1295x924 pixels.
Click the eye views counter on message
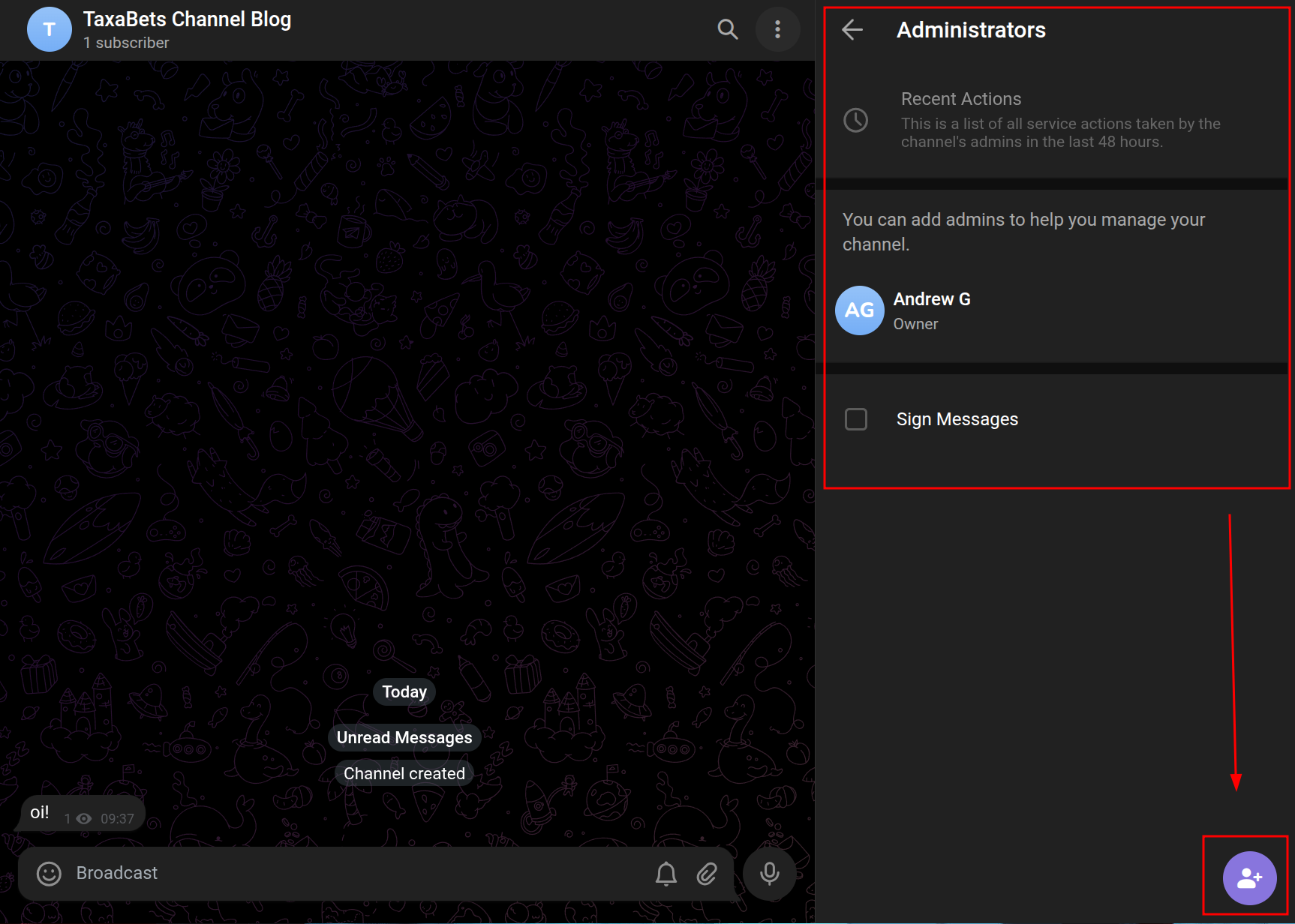pyautogui.click(x=84, y=819)
